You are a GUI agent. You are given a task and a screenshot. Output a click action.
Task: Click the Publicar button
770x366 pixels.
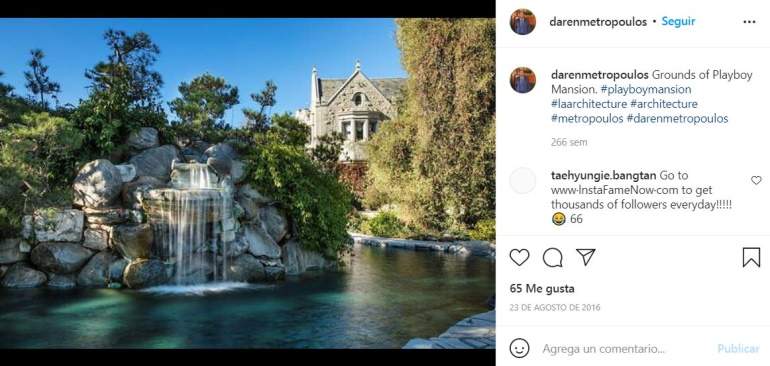(739, 349)
